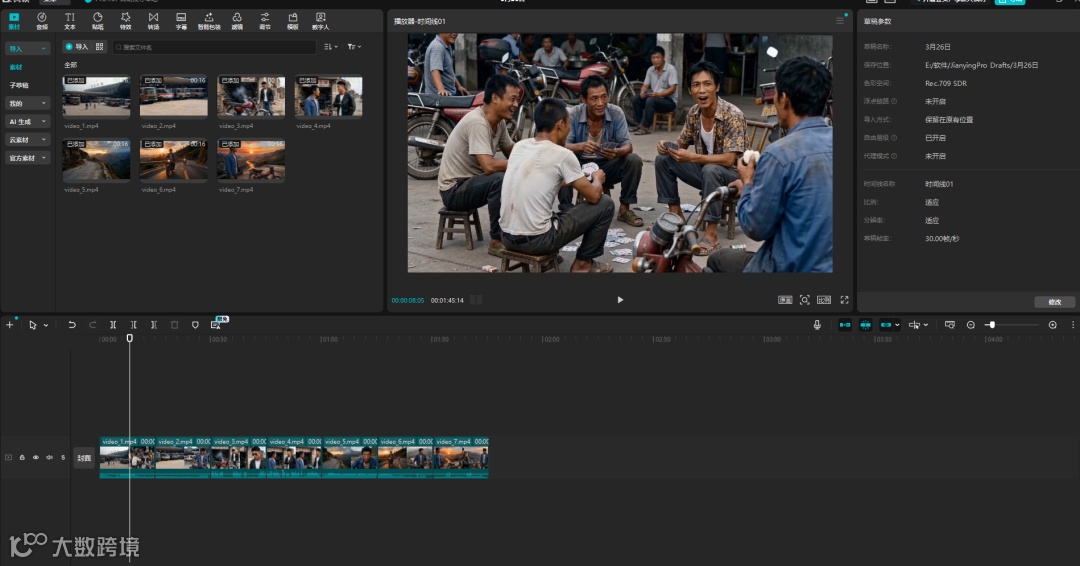Select video_6.mp4 thumbnail in media bin
The width and height of the screenshot is (1080, 566).
click(x=174, y=160)
